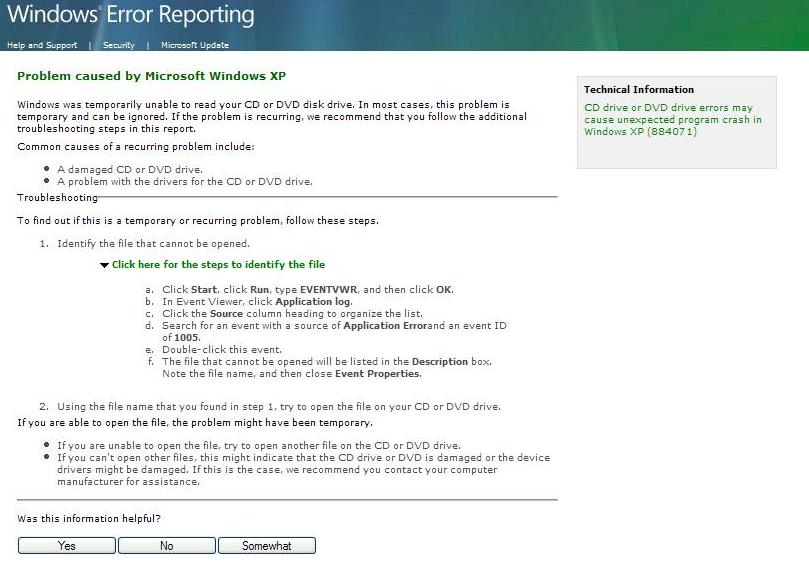Click the 'In Event Viewer, click Application log' step
This screenshot has width=809, height=572.
(x=257, y=301)
